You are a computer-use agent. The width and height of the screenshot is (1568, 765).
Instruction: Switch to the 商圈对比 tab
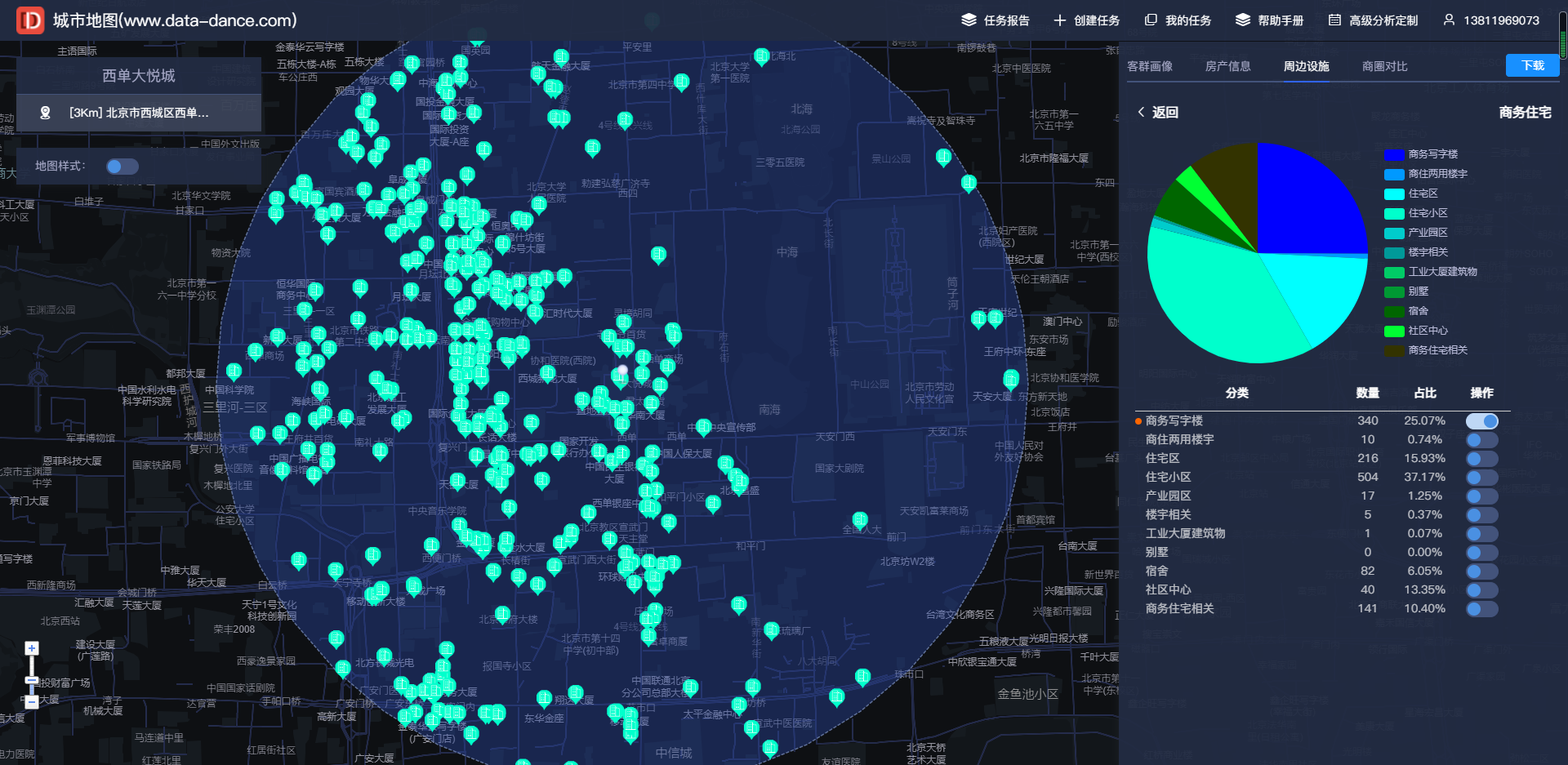coord(1385,66)
